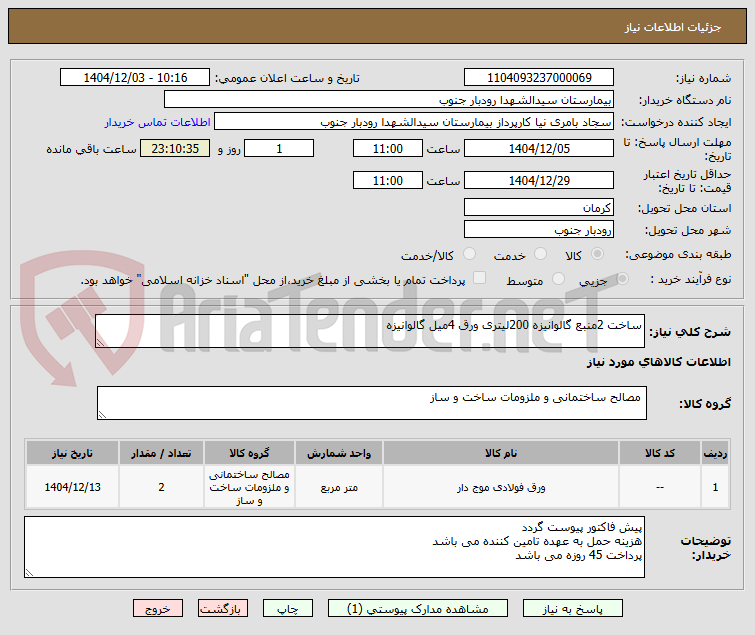755x635 pixels.
Task: Click the تعداد / مقدار column header
Action: click(x=161, y=453)
